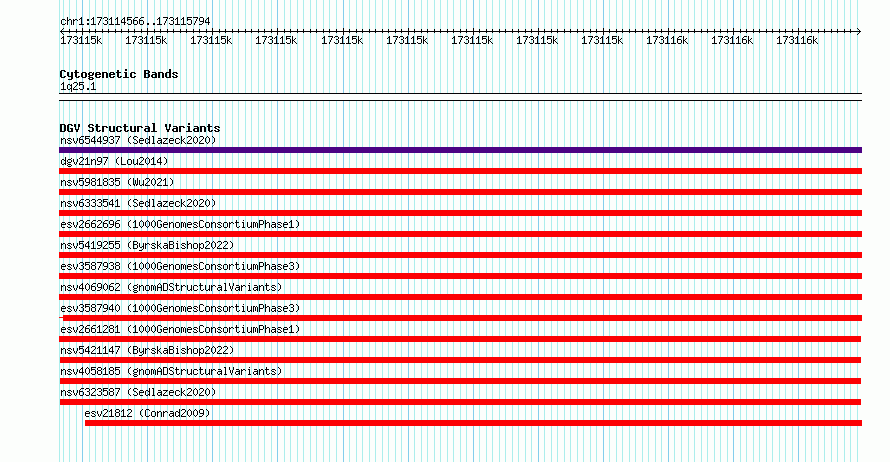Viewport: 890px width, 462px height.
Task: Click the nsv6544937 (Sedlazeck2020) label
Action: [138, 140]
